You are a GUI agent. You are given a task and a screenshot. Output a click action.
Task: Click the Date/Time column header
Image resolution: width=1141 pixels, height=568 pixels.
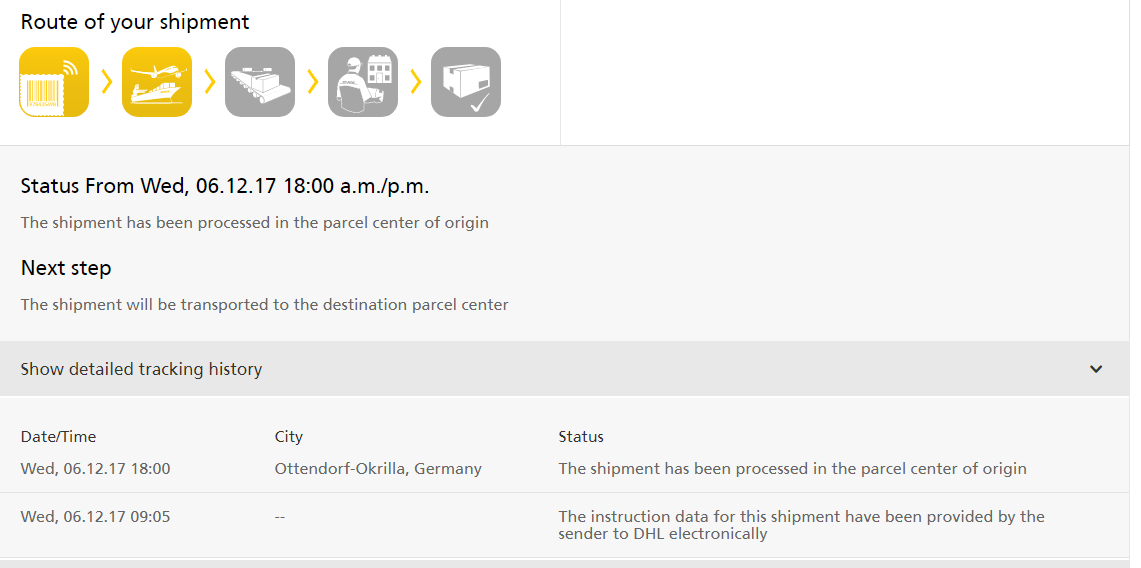click(x=58, y=437)
